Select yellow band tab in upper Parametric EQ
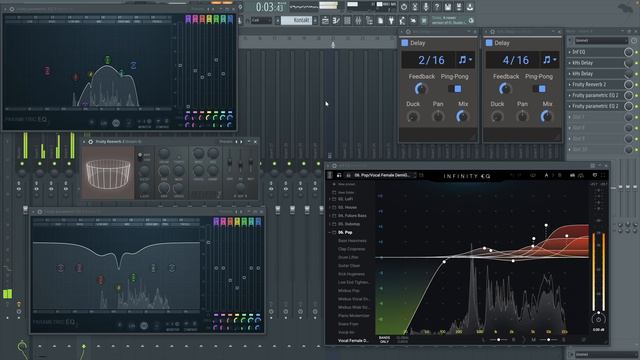Viewport: 640px width, 360px height. point(209,19)
